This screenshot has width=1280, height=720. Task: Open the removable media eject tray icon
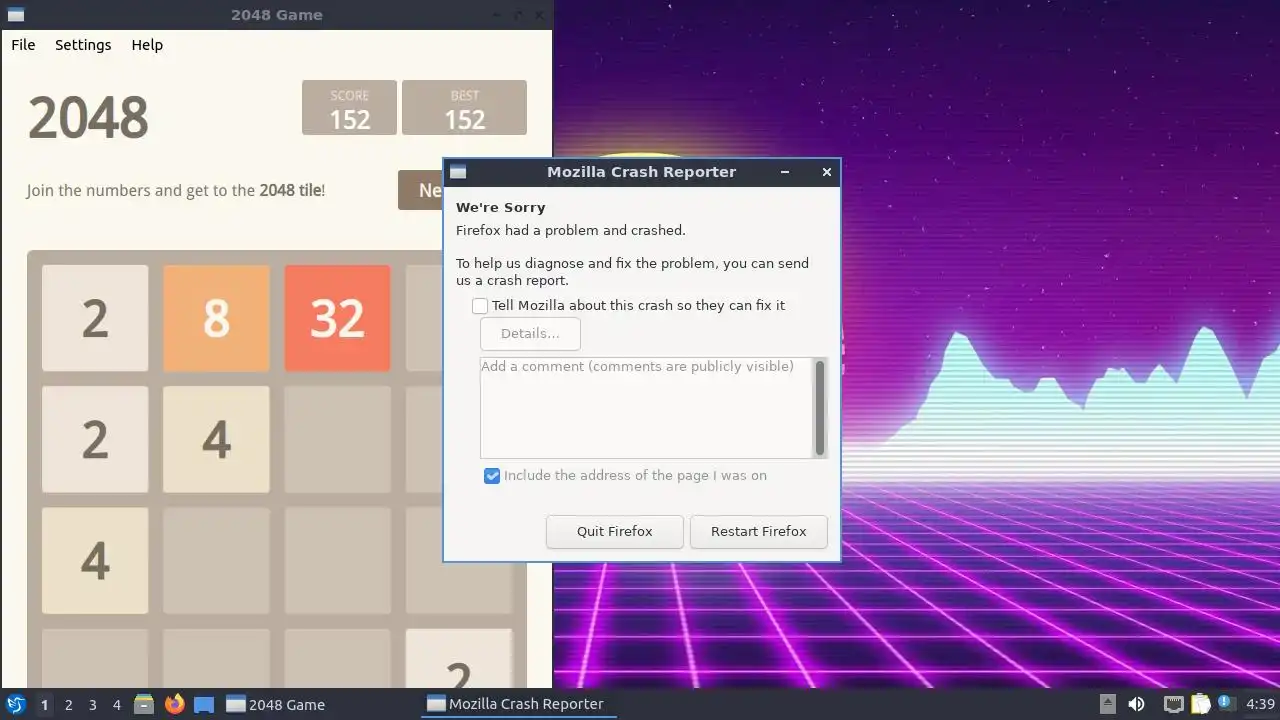(x=1108, y=705)
